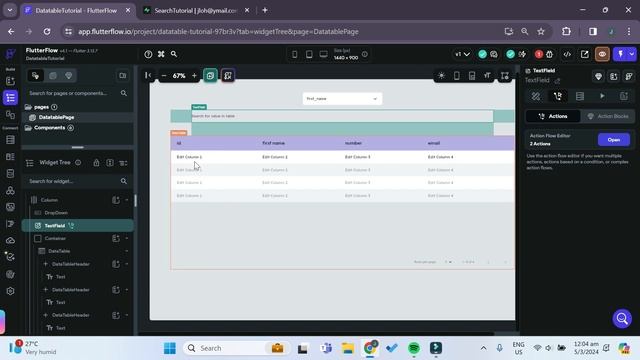This screenshot has width=640, height=360.
Task: Open the Storyboard icon in the left sidebar
Action: pyautogui.click(x=10, y=115)
